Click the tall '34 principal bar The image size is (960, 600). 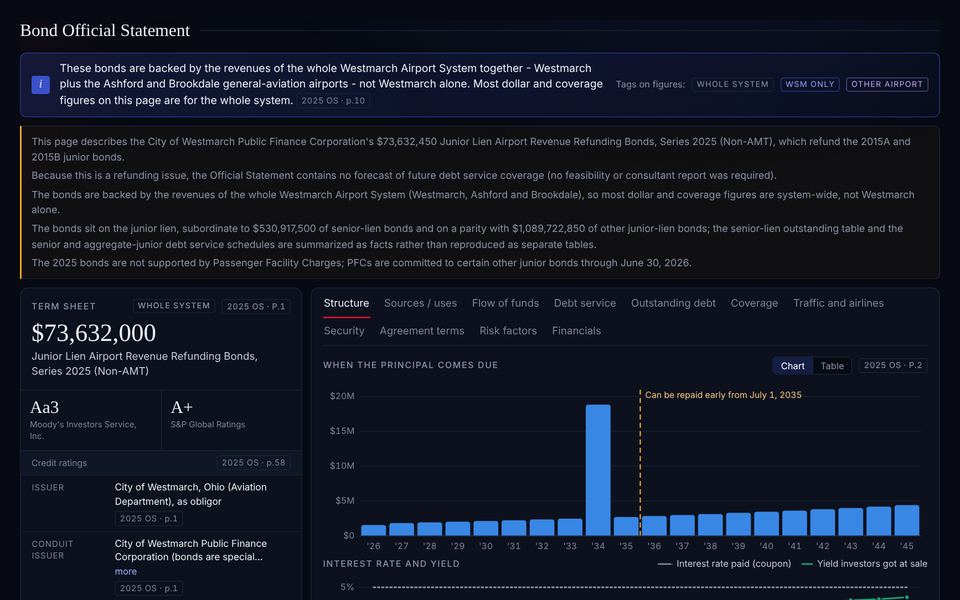tap(598, 470)
